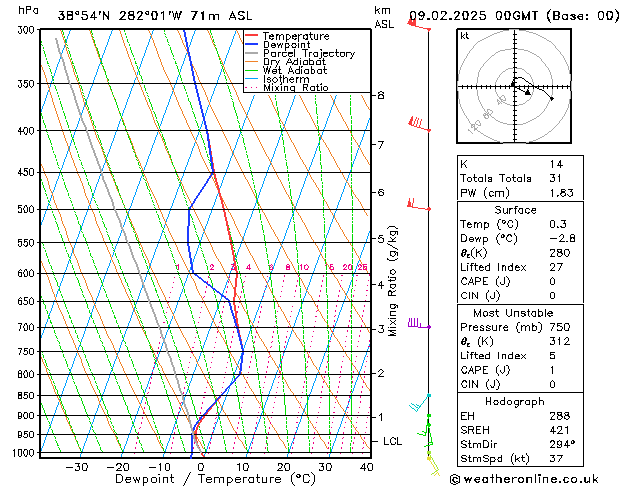Click the LCL level marker label
Viewport: 629px width, 486px height.
tap(393, 441)
